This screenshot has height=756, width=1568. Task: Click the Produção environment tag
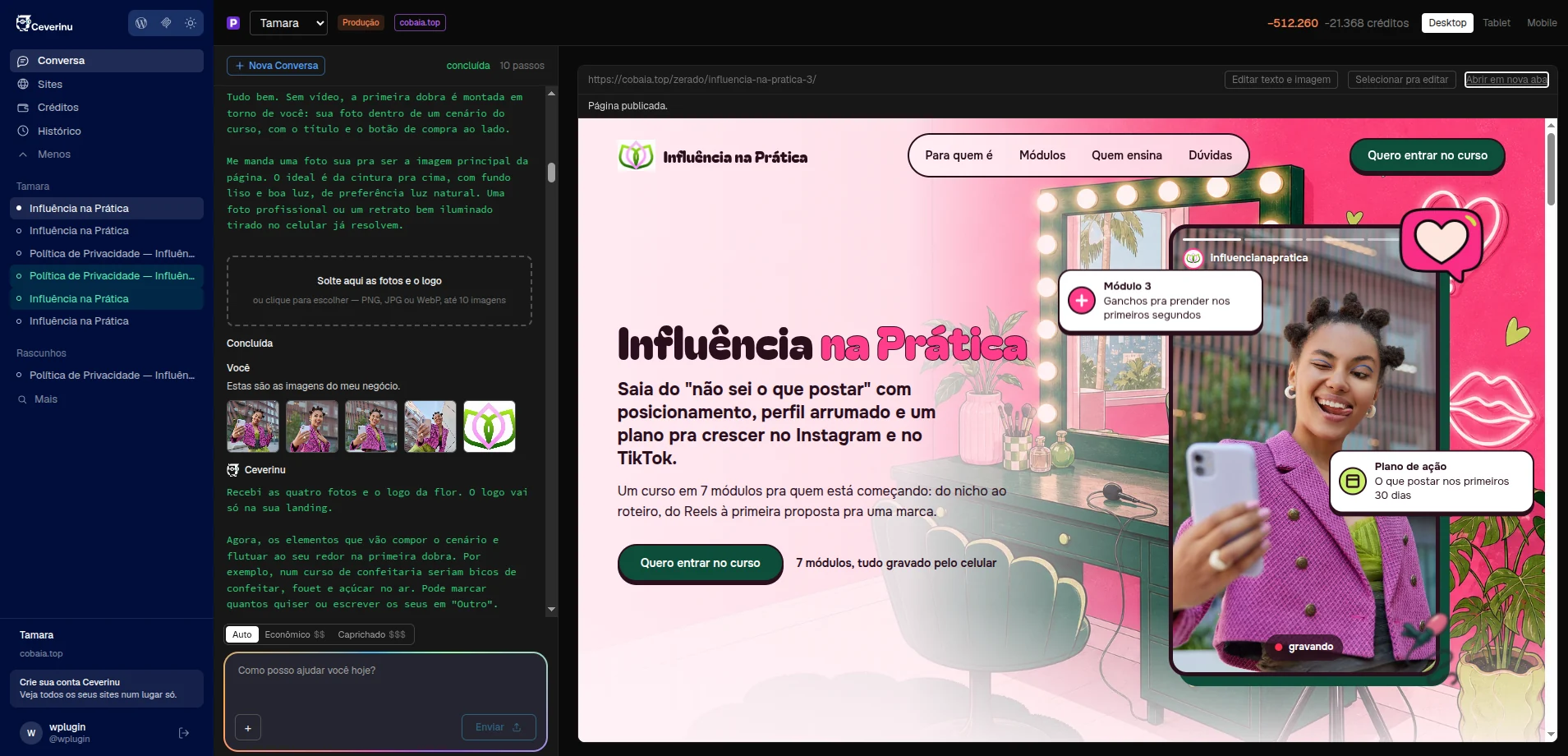[x=361, y=23]
